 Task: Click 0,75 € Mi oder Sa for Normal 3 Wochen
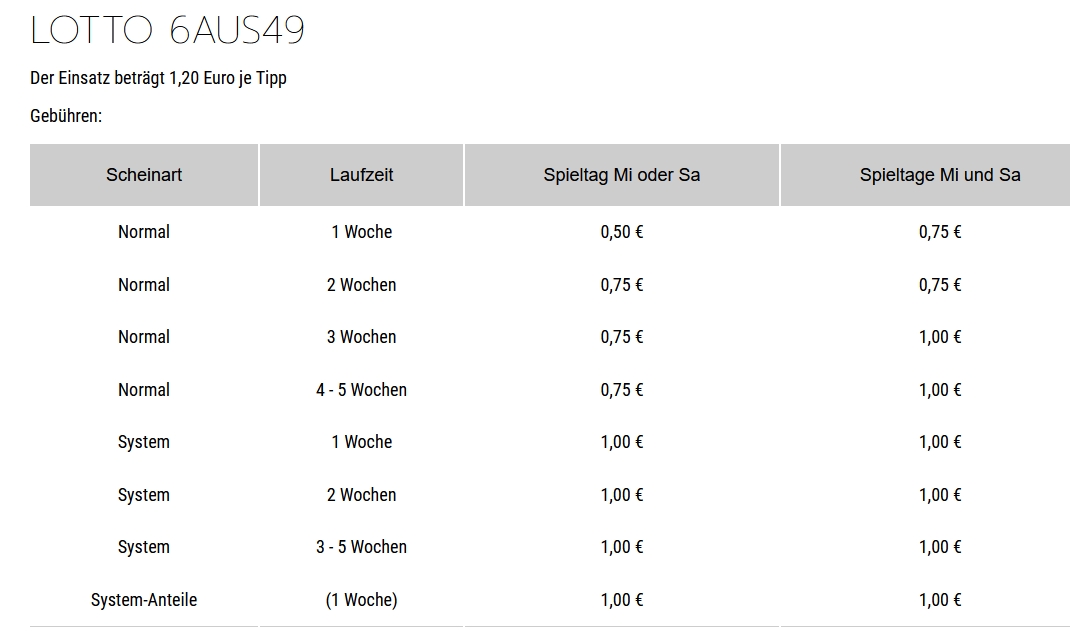(622, 337)
